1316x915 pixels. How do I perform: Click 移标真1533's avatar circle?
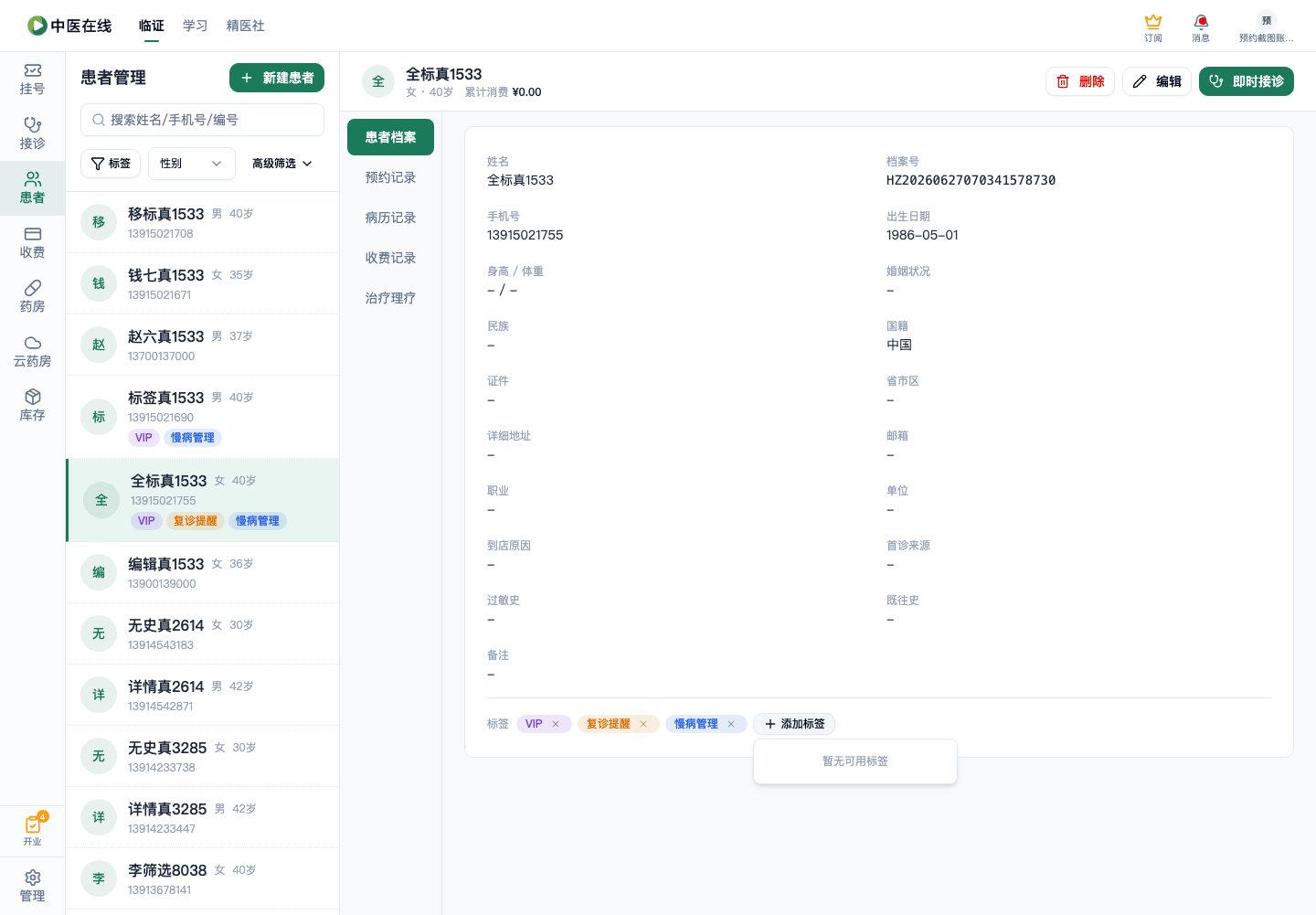point(99,222)
